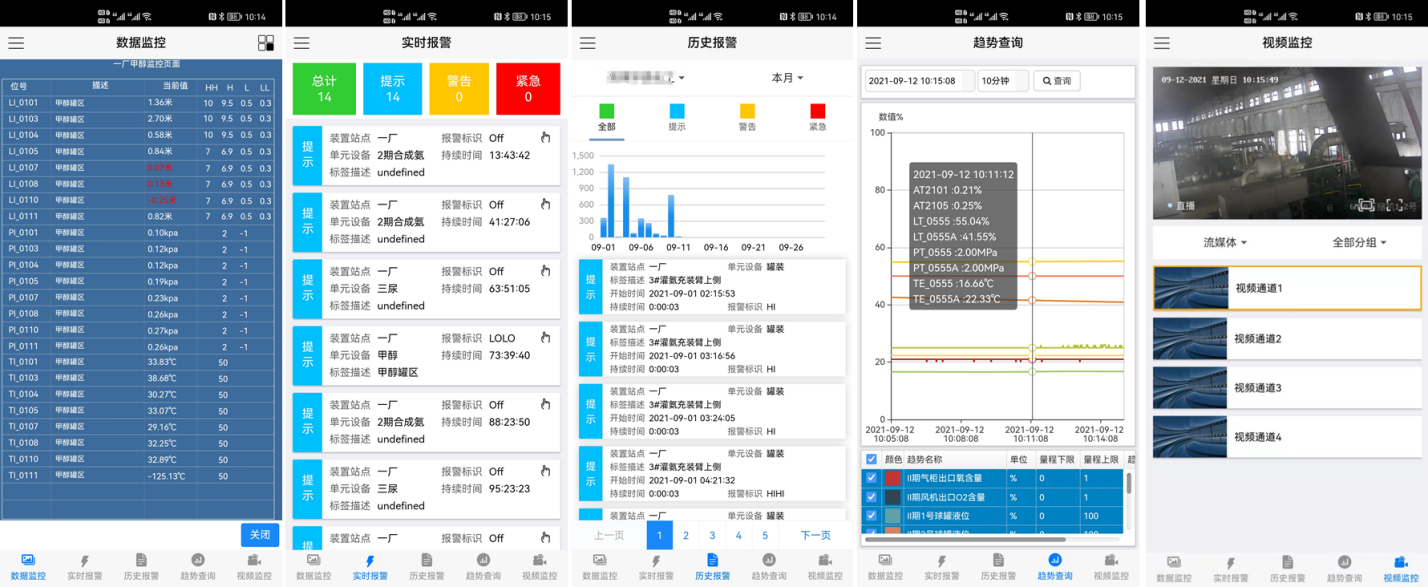Open 视频监控 from the 数据监控 screen's bottom bar

(254, 567)
